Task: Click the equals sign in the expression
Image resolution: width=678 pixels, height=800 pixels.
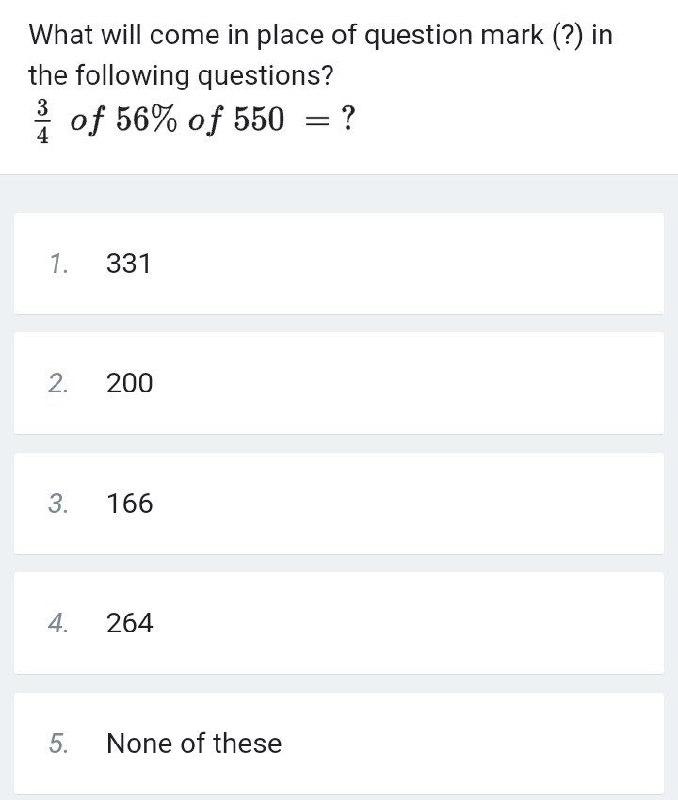Action: (316, 121)
